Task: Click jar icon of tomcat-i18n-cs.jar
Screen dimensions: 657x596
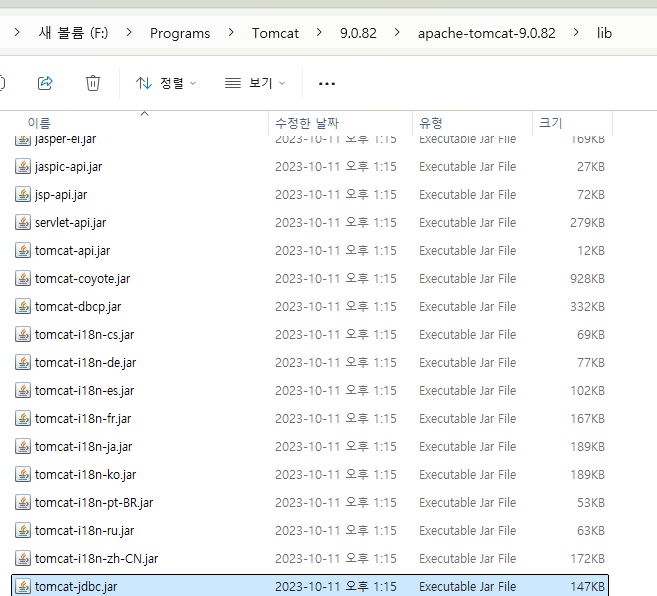Action: tap(23, 334)
